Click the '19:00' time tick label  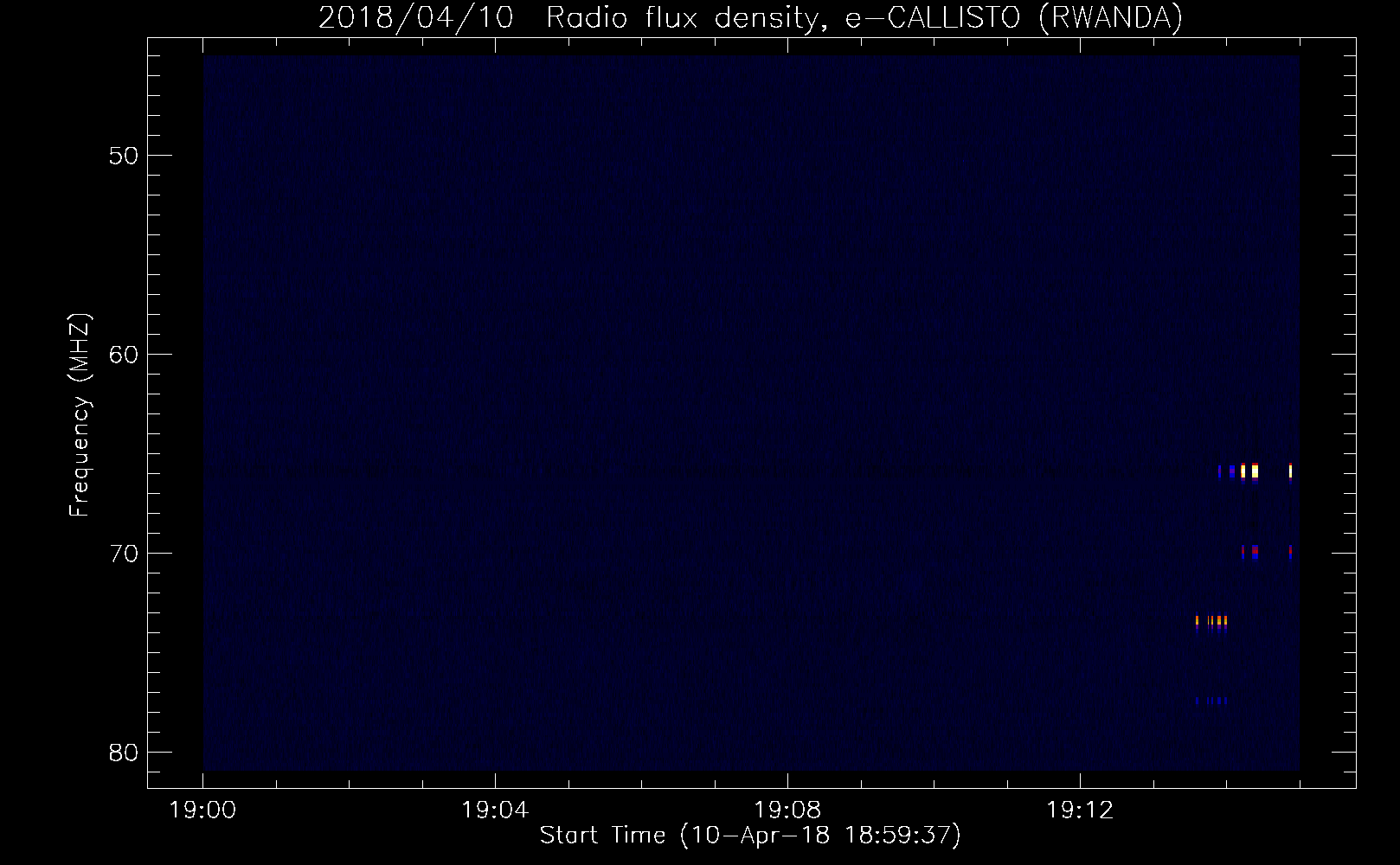coord(203,811)
